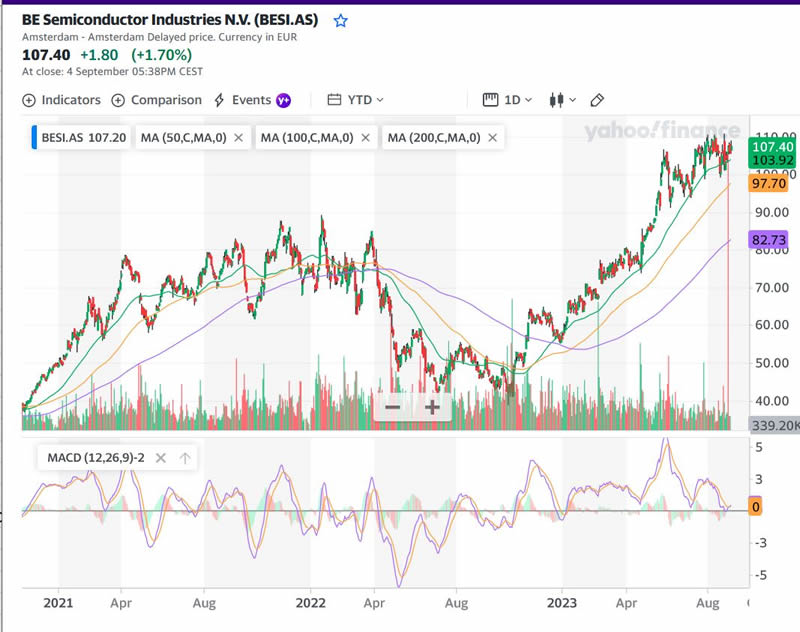The width and height of the screenshot is (800, 632).
Task: Select the BESI.AS series label
Action: pyautogui.click(x=83, y=138)
